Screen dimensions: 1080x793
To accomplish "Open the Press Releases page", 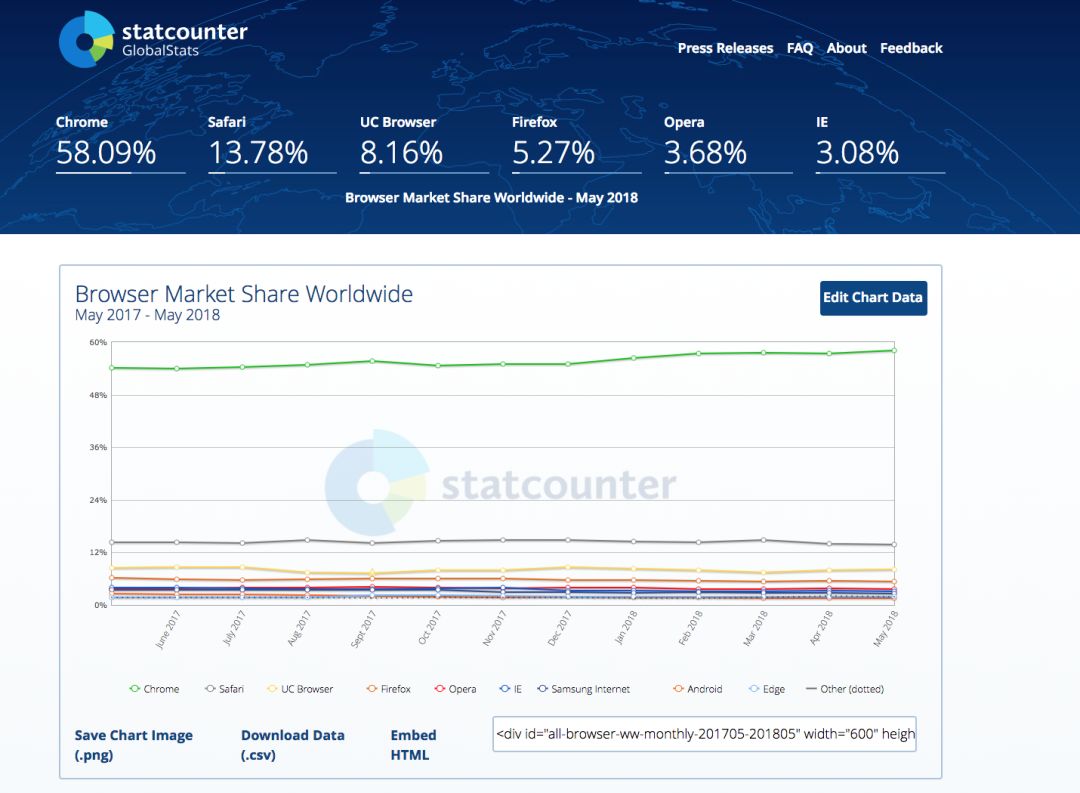I will coord(725,48).
